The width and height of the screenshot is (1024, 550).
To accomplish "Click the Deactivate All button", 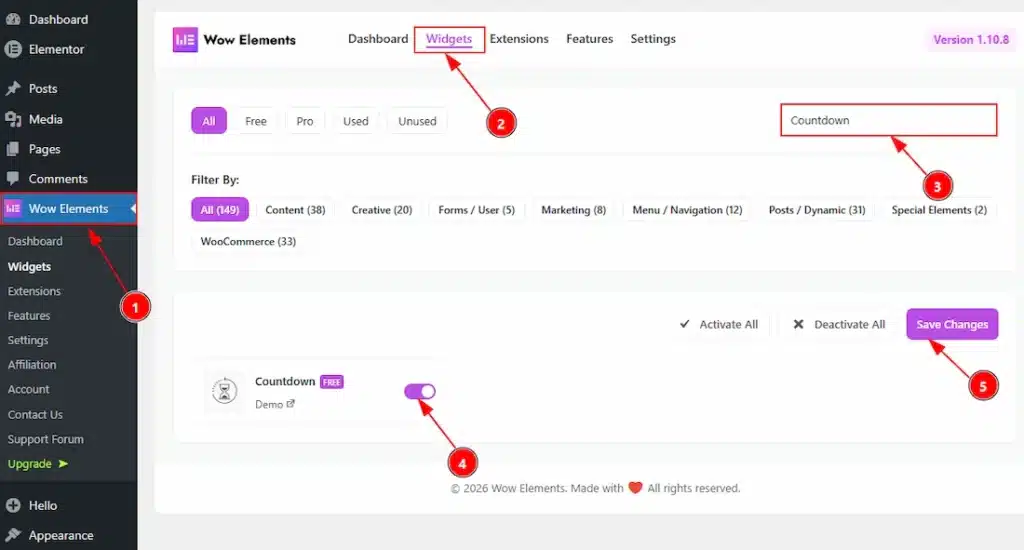I will [839, 324].
